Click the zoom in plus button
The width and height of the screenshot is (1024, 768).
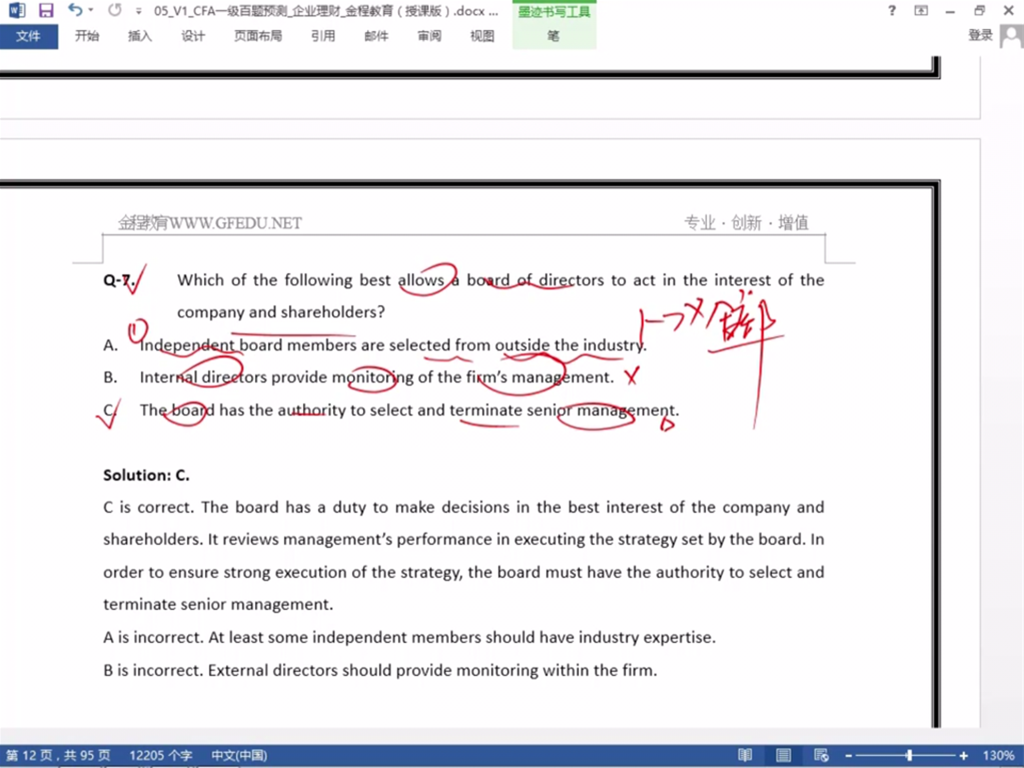(963, 755)
